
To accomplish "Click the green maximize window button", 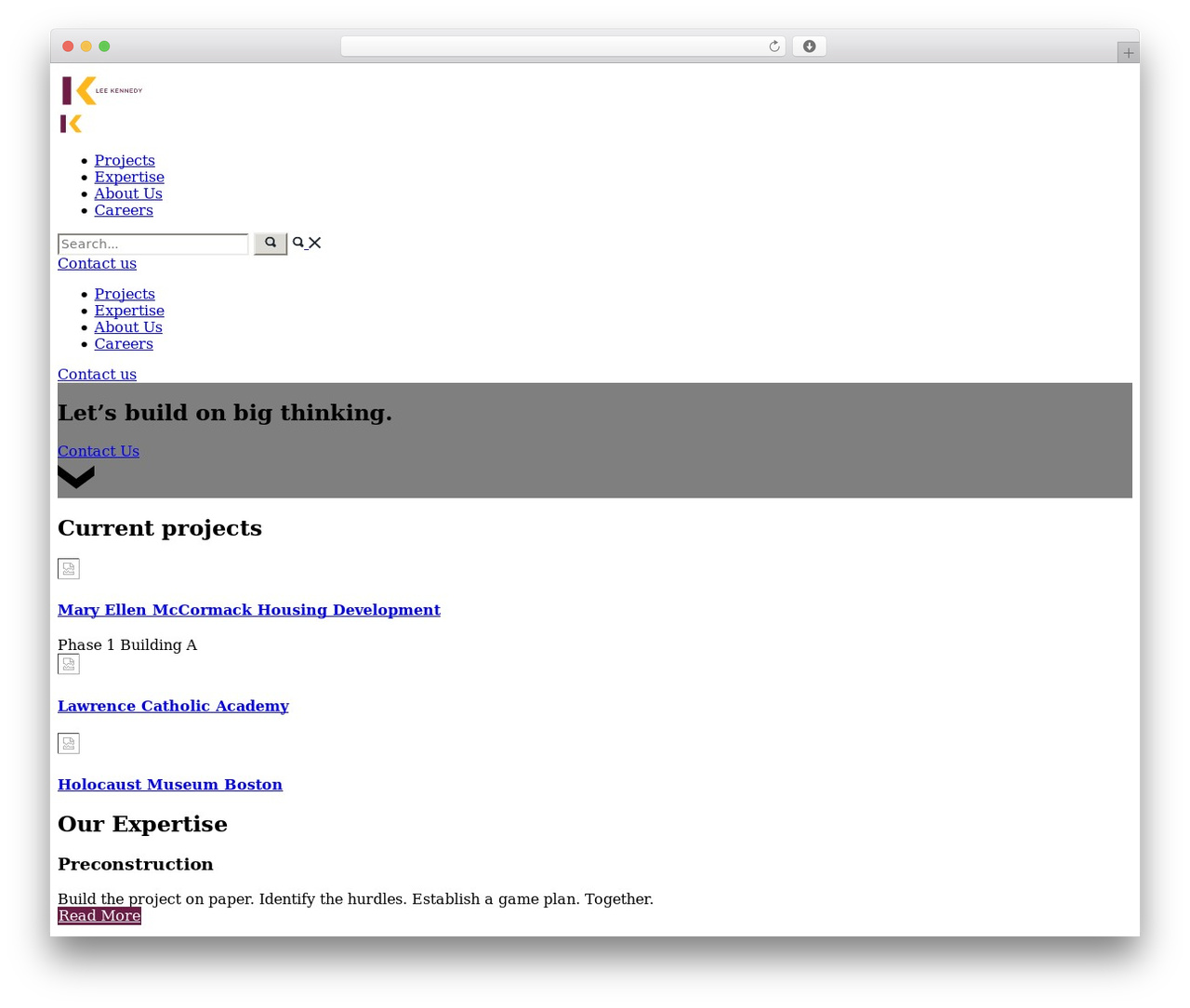I will click(105, 46).
